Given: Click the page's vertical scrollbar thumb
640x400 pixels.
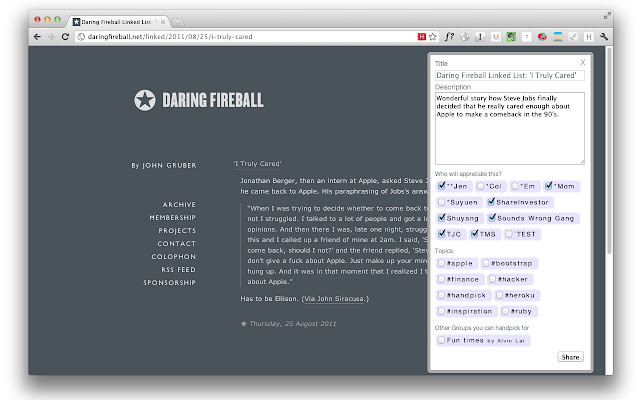Looking at the screenshot, I should point(609,151).
